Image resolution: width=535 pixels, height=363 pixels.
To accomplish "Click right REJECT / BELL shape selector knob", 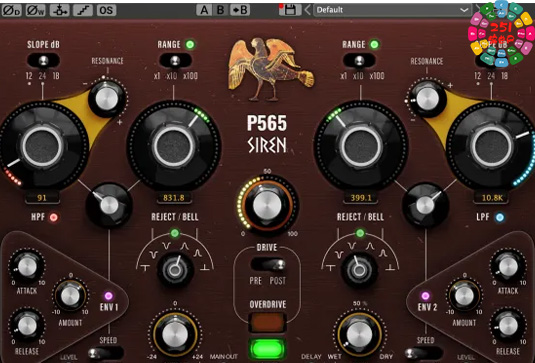I will click(x=359, y=270).
